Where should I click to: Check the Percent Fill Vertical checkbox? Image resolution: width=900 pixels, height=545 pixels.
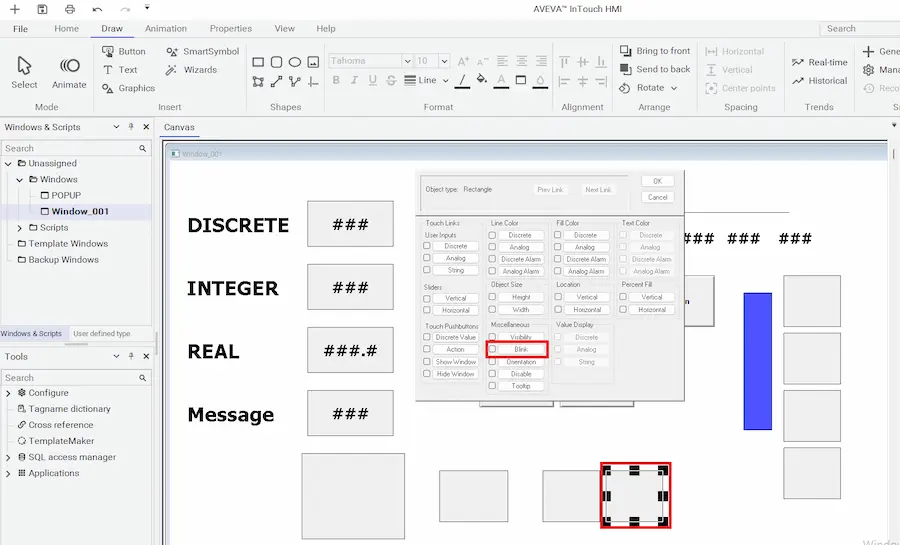623,297
